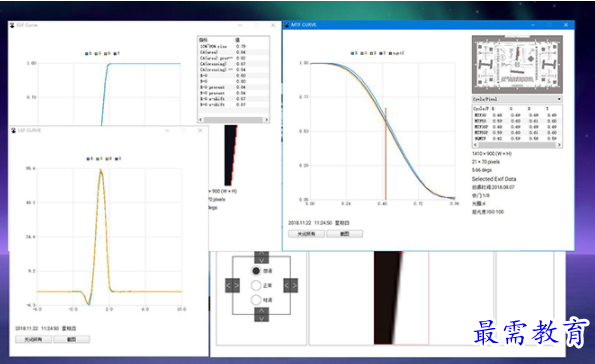This screenshot has width=595, height=364.
Task: Toggle the B legend entry in ESF Curve chart
Action: point(107,54)
